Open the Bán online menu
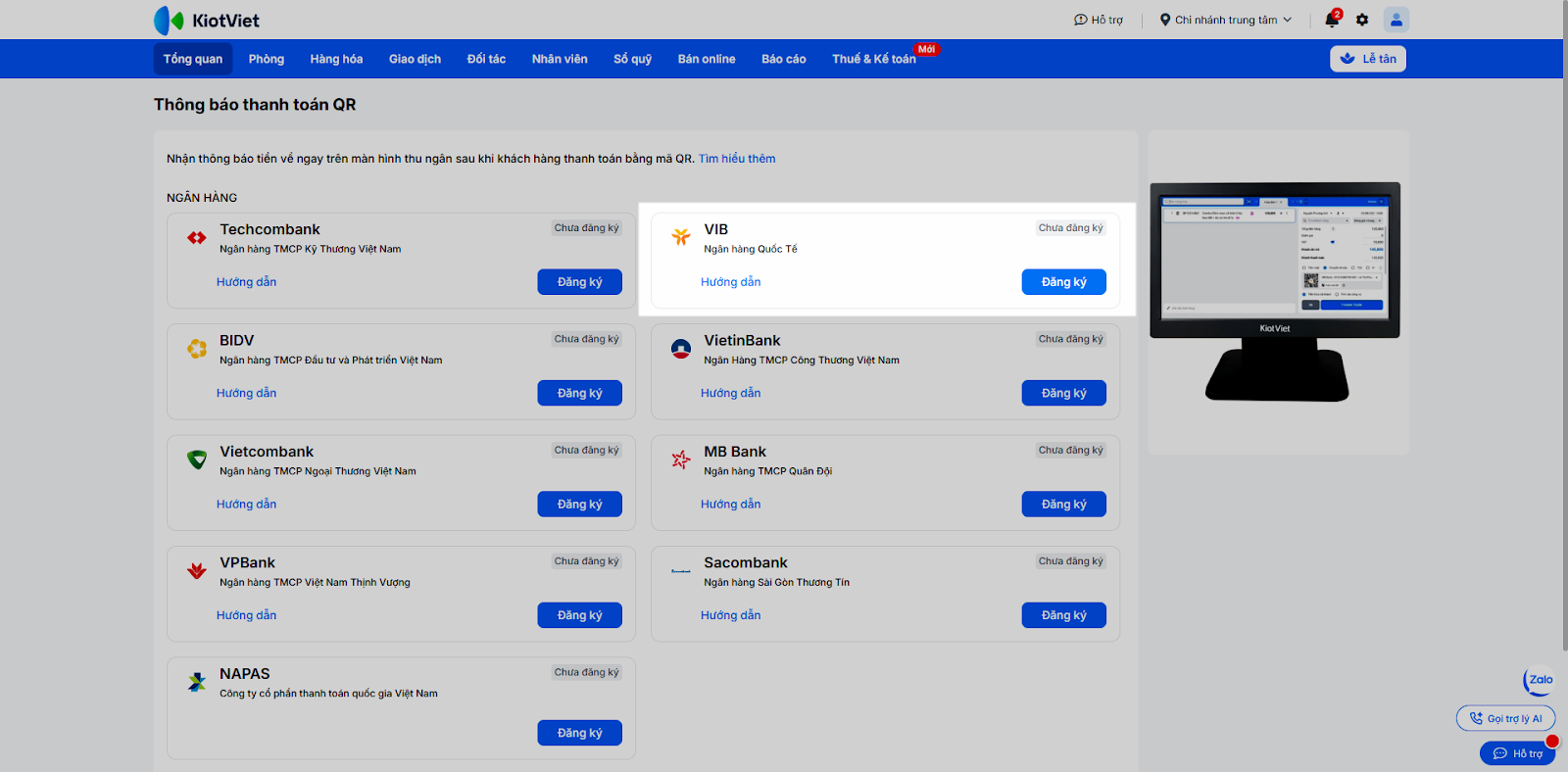 tap(707, 59)
